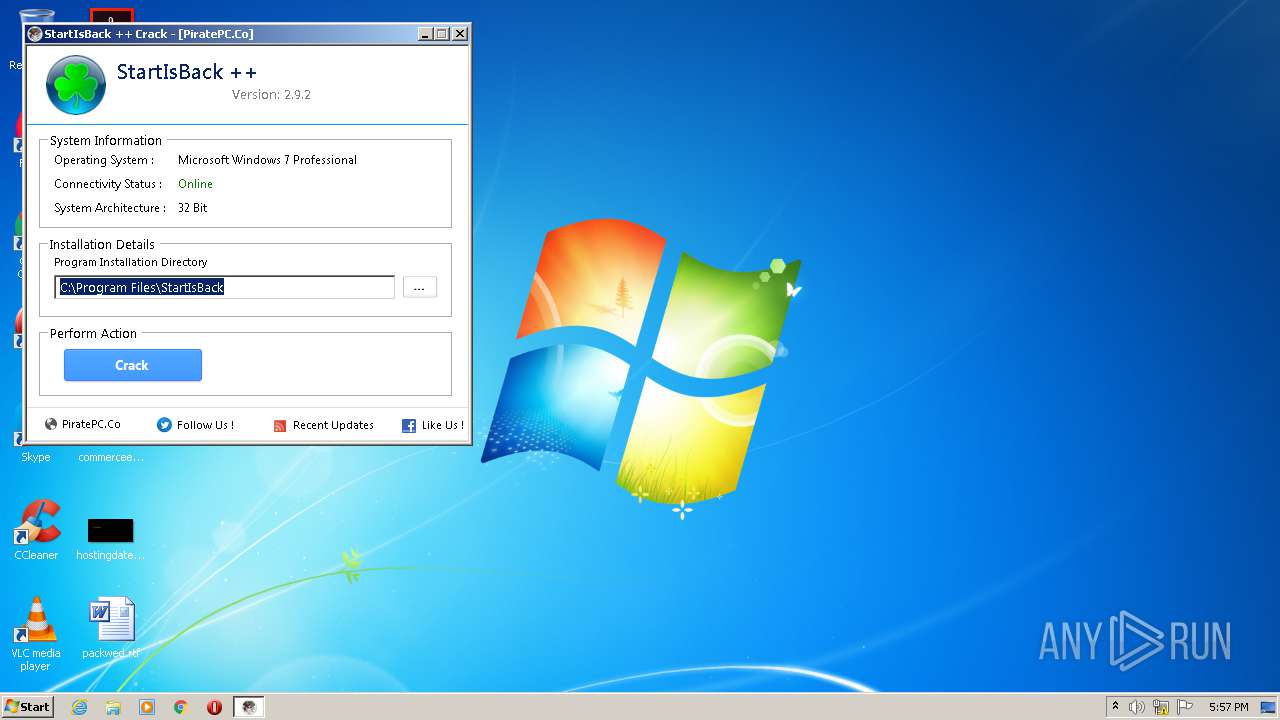Close the StartIsBack ++ Crack window
The image size is (1280, 720).
(460, 34)
